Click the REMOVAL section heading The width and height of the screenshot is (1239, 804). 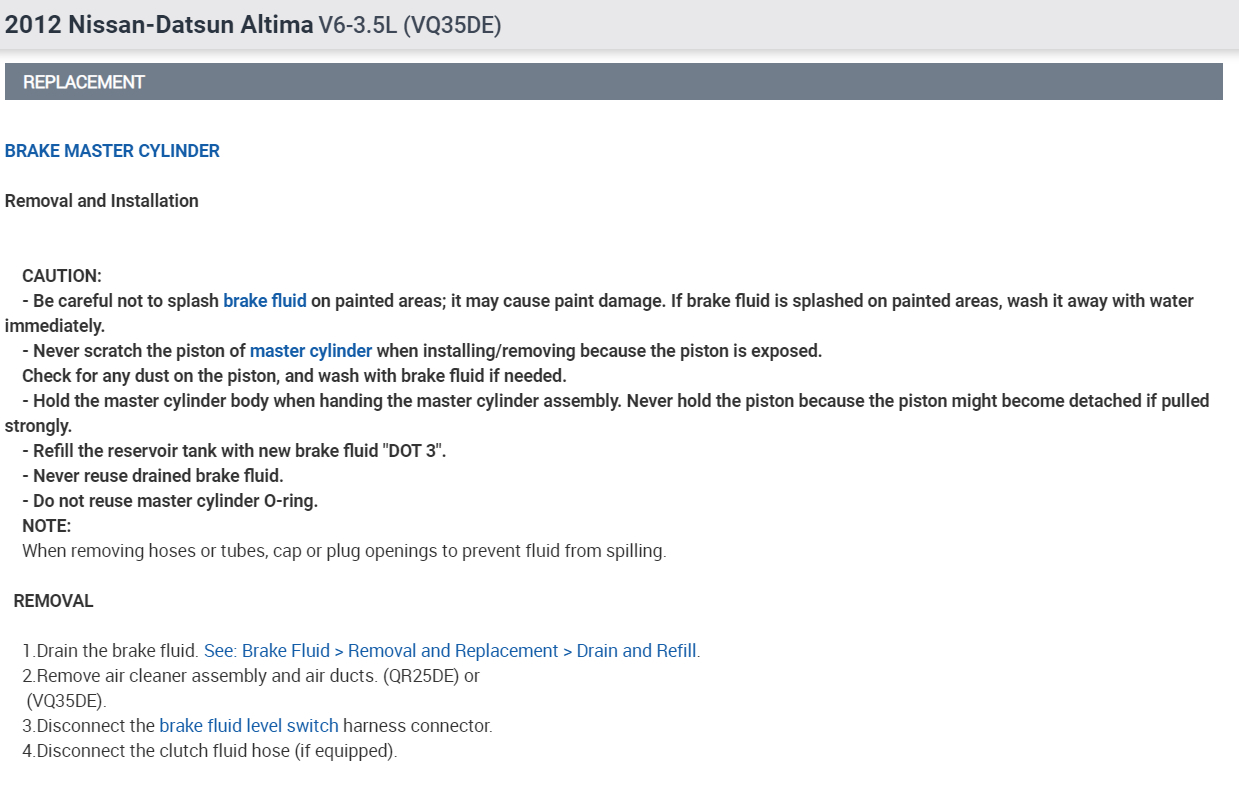point(53,601)
